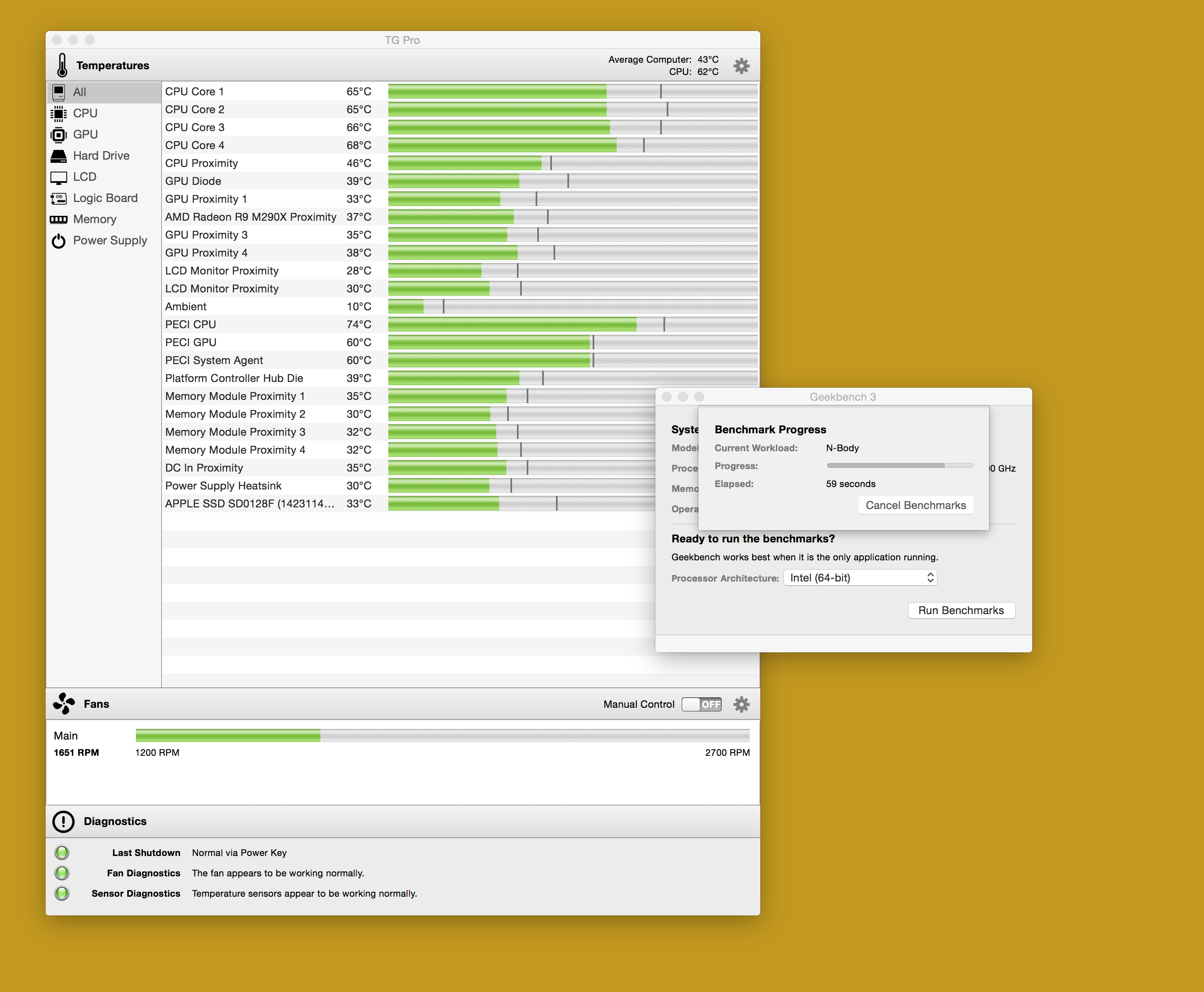Click Platform Controller Hub Die row

pos(460,378)
